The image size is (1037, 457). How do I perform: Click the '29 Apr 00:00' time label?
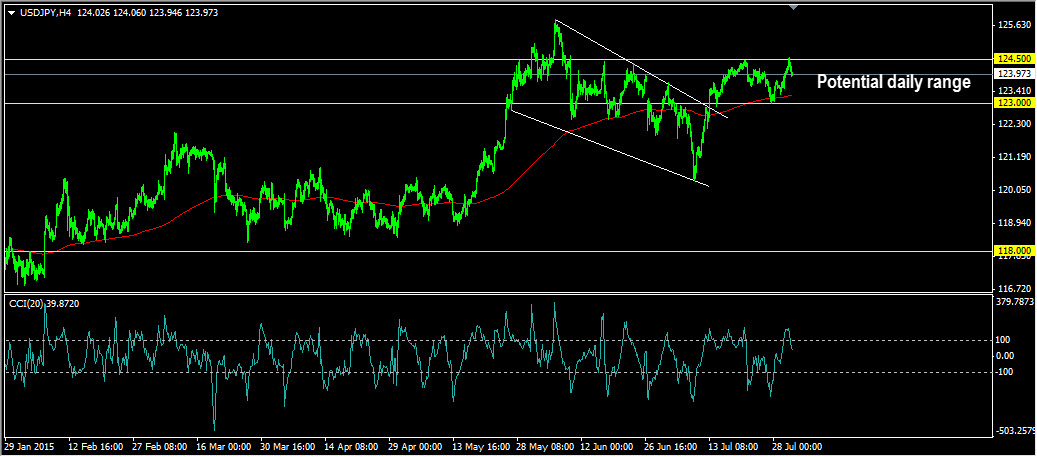415,446
